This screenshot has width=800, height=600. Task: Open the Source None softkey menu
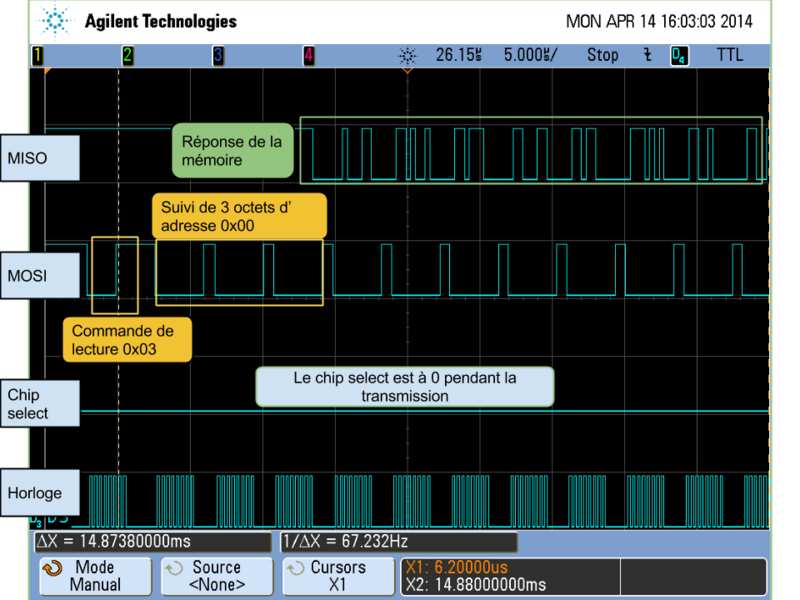point(217,576)
